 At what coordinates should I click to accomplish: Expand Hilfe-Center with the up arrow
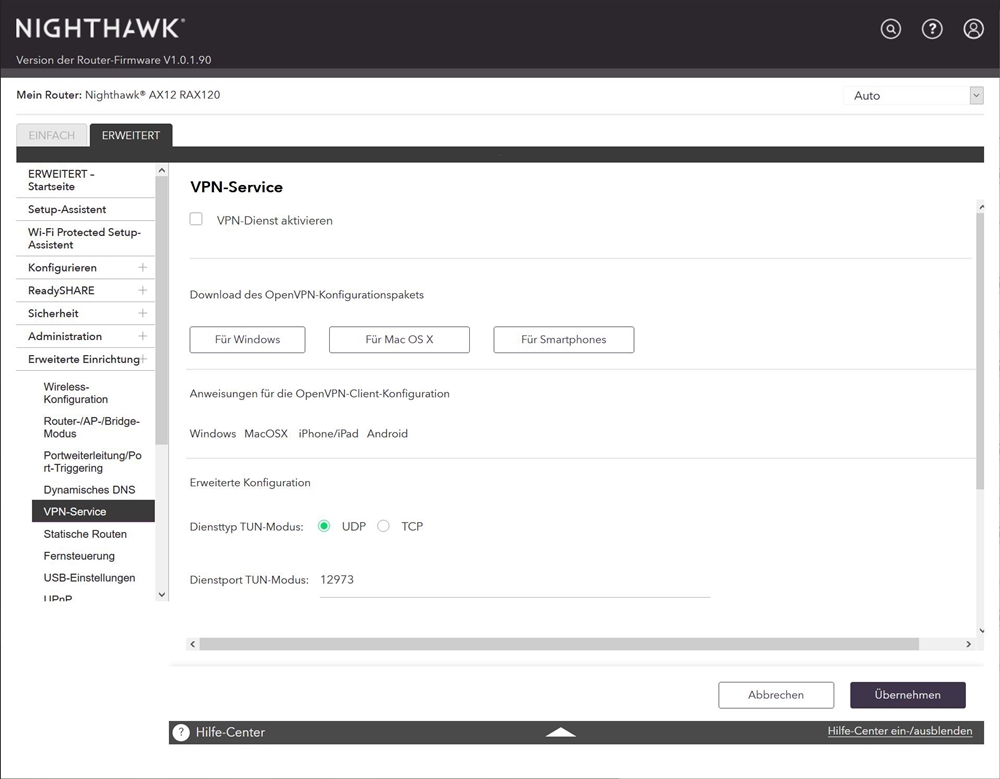[x=561, y=732]
